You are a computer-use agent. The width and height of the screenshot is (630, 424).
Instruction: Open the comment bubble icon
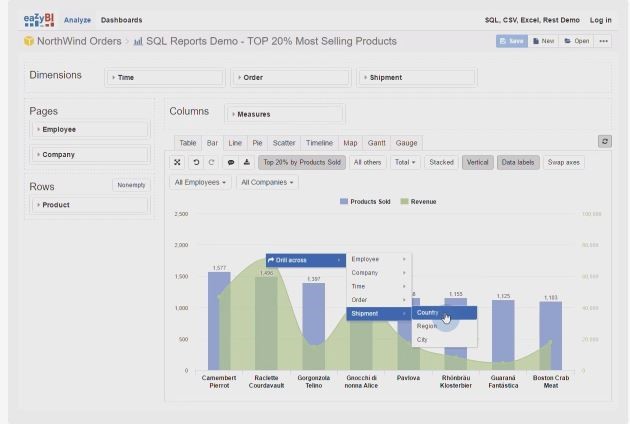(x=231, y=162)
